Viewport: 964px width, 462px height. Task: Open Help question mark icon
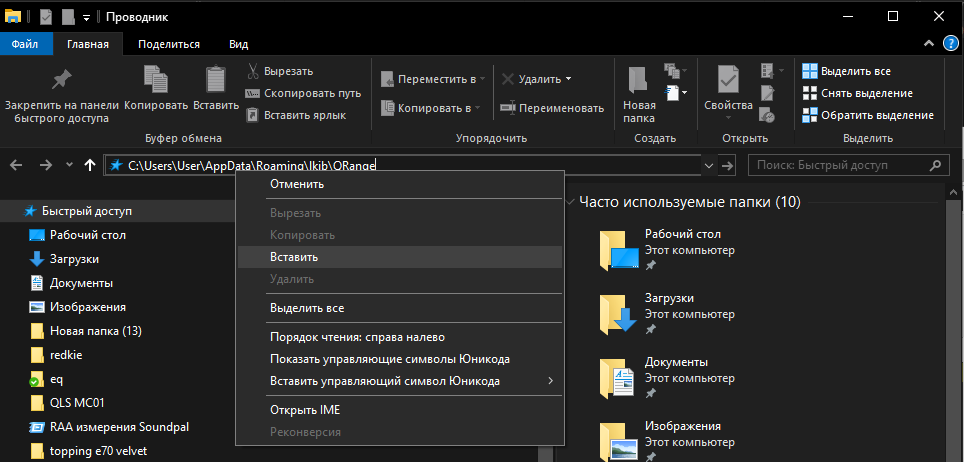(x=950, y=44)
